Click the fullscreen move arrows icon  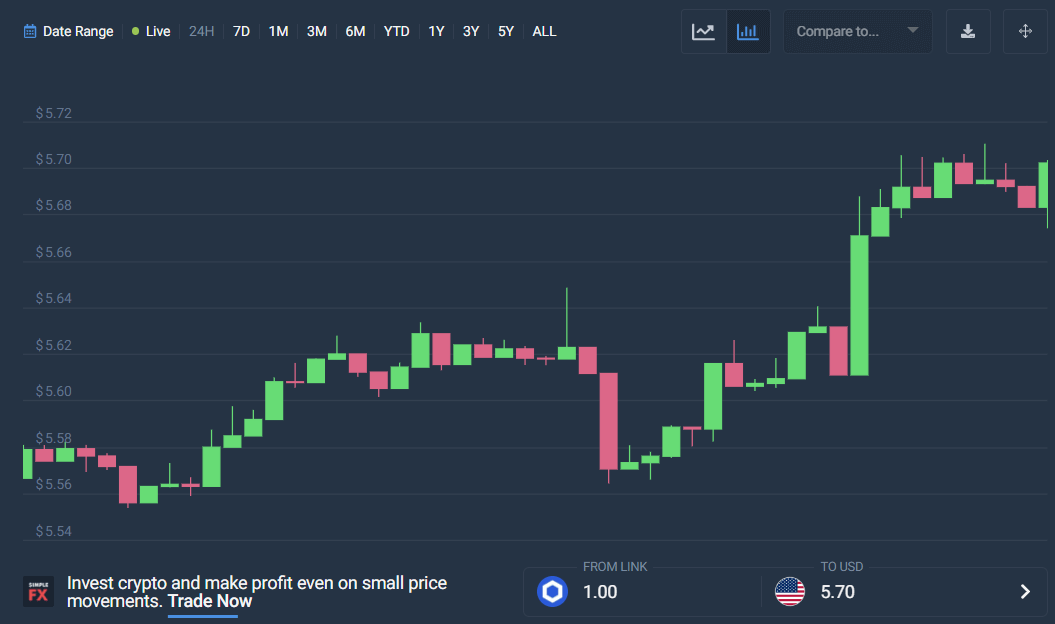(x=1025, y=32)
